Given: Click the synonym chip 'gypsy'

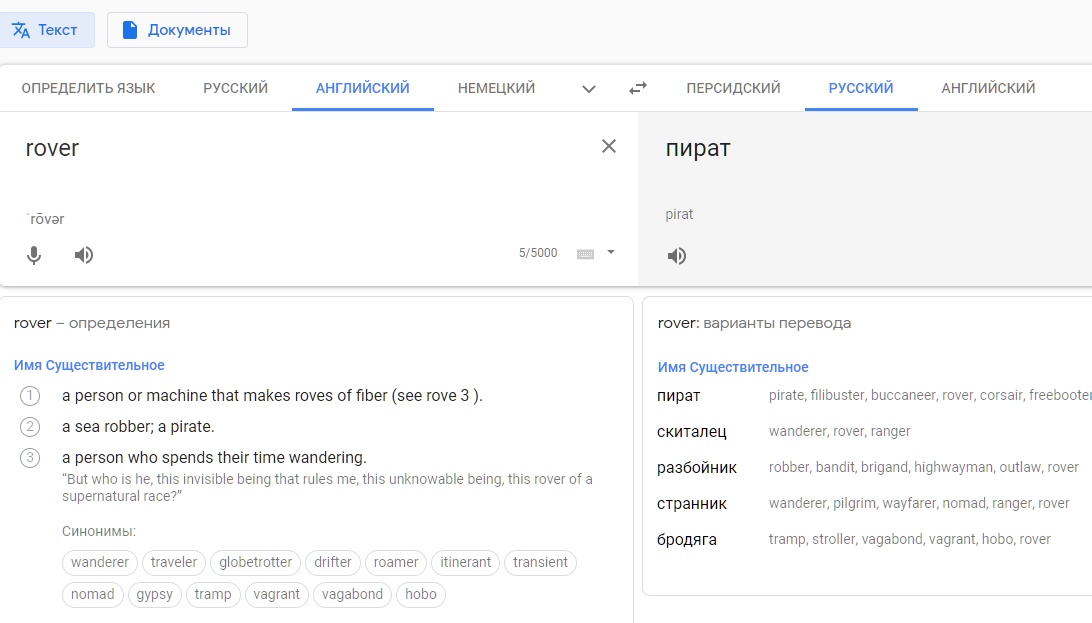Looking at the screenshot, I should coord(155,594).
